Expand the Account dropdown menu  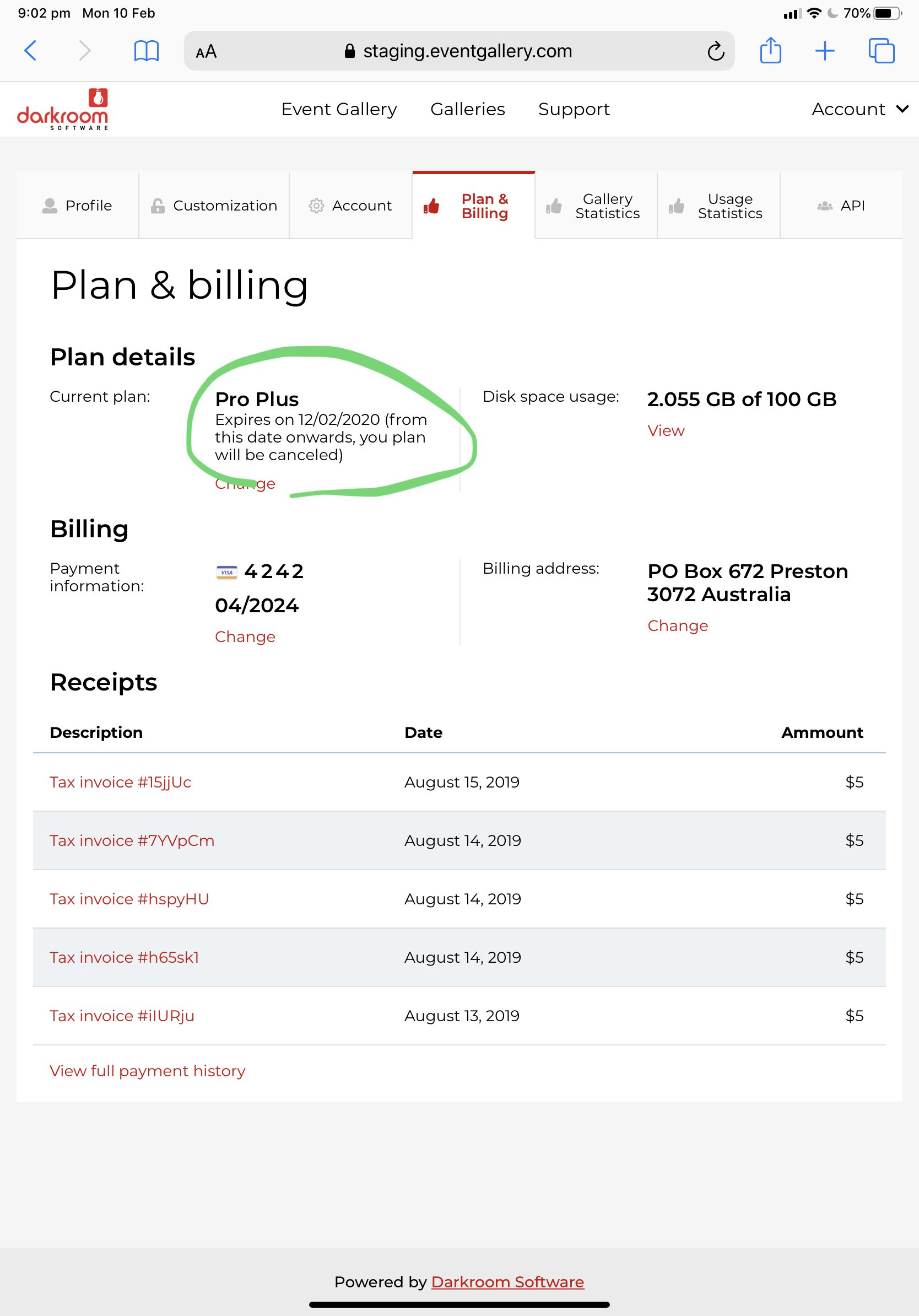coord(859,109)
